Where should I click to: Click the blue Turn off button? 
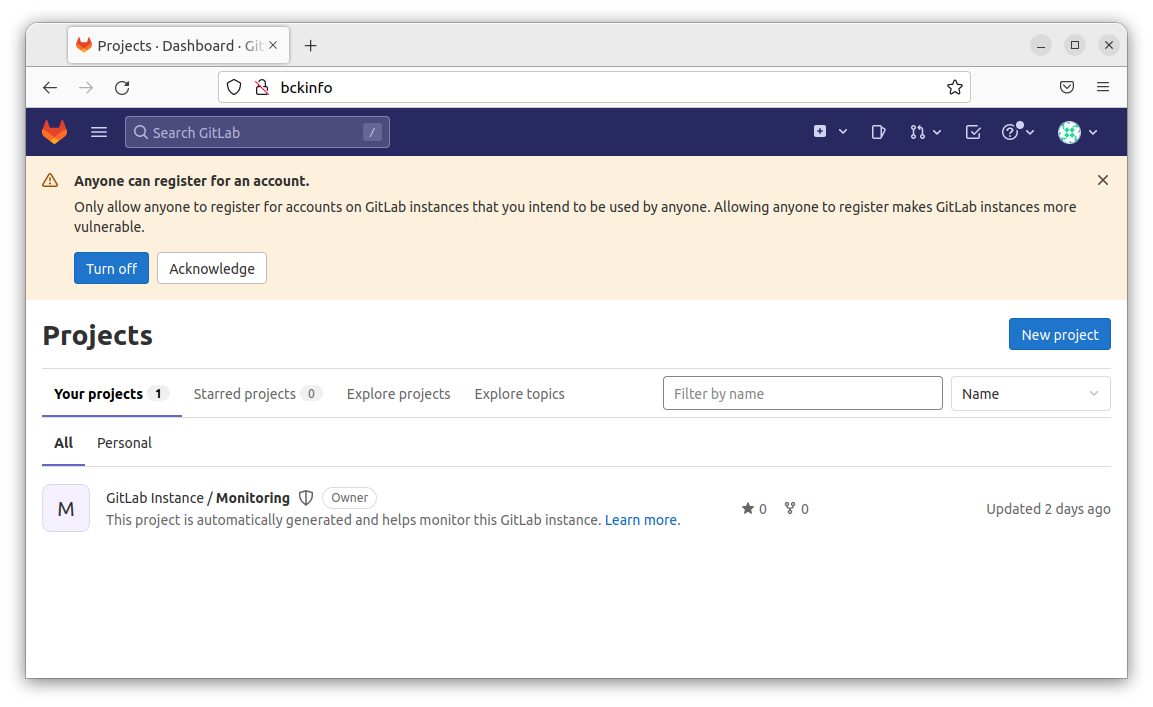click(111, 268)
